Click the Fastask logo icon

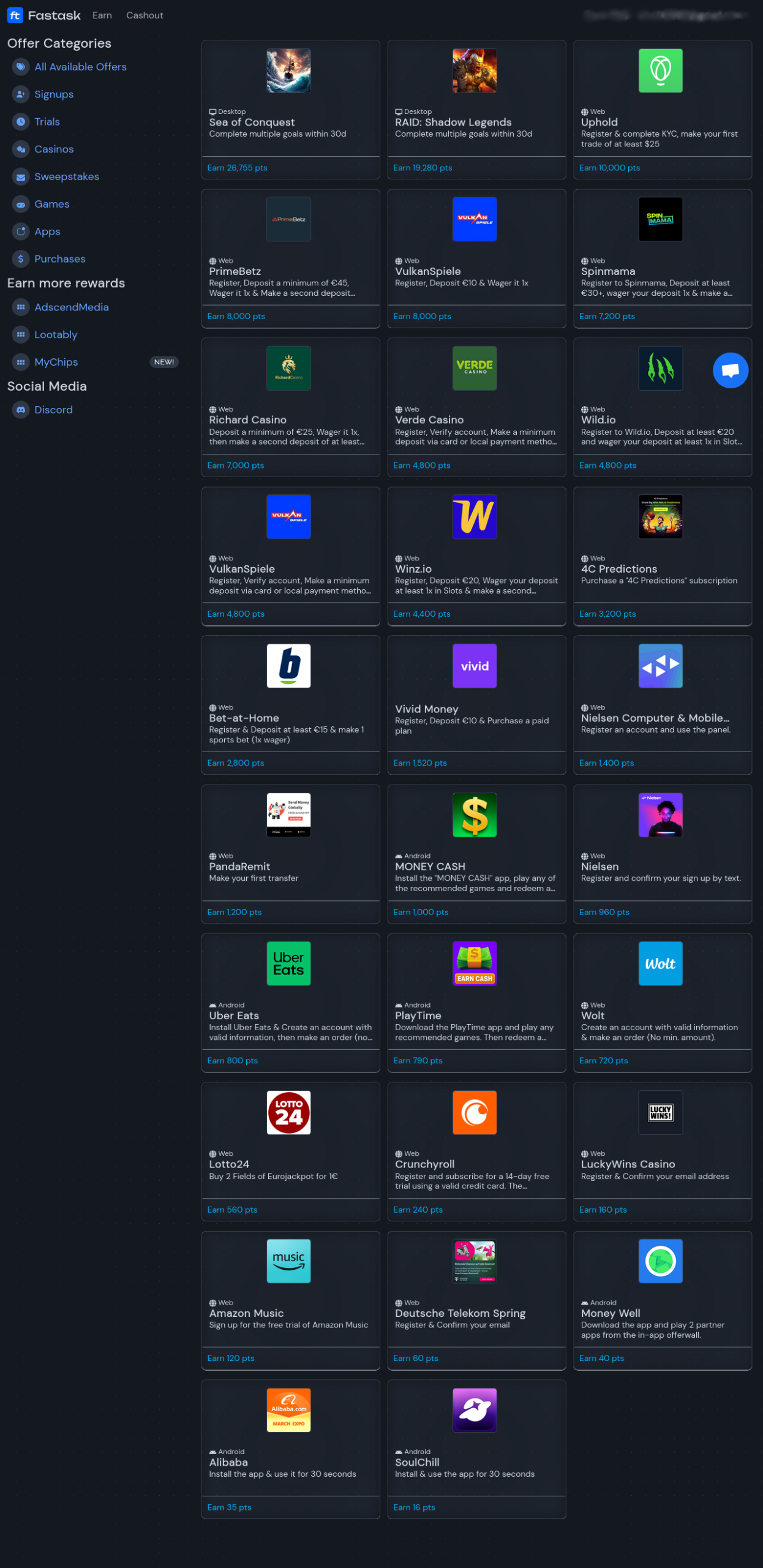click(x=15, y=15)
